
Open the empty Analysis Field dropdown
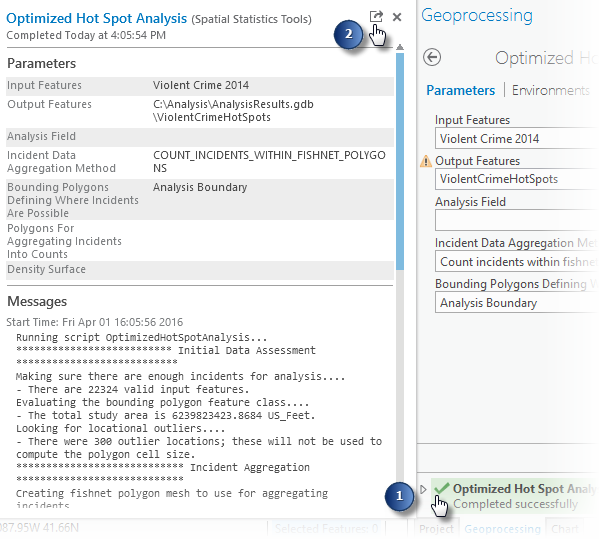pyautogui.click(x=516, y=220)
